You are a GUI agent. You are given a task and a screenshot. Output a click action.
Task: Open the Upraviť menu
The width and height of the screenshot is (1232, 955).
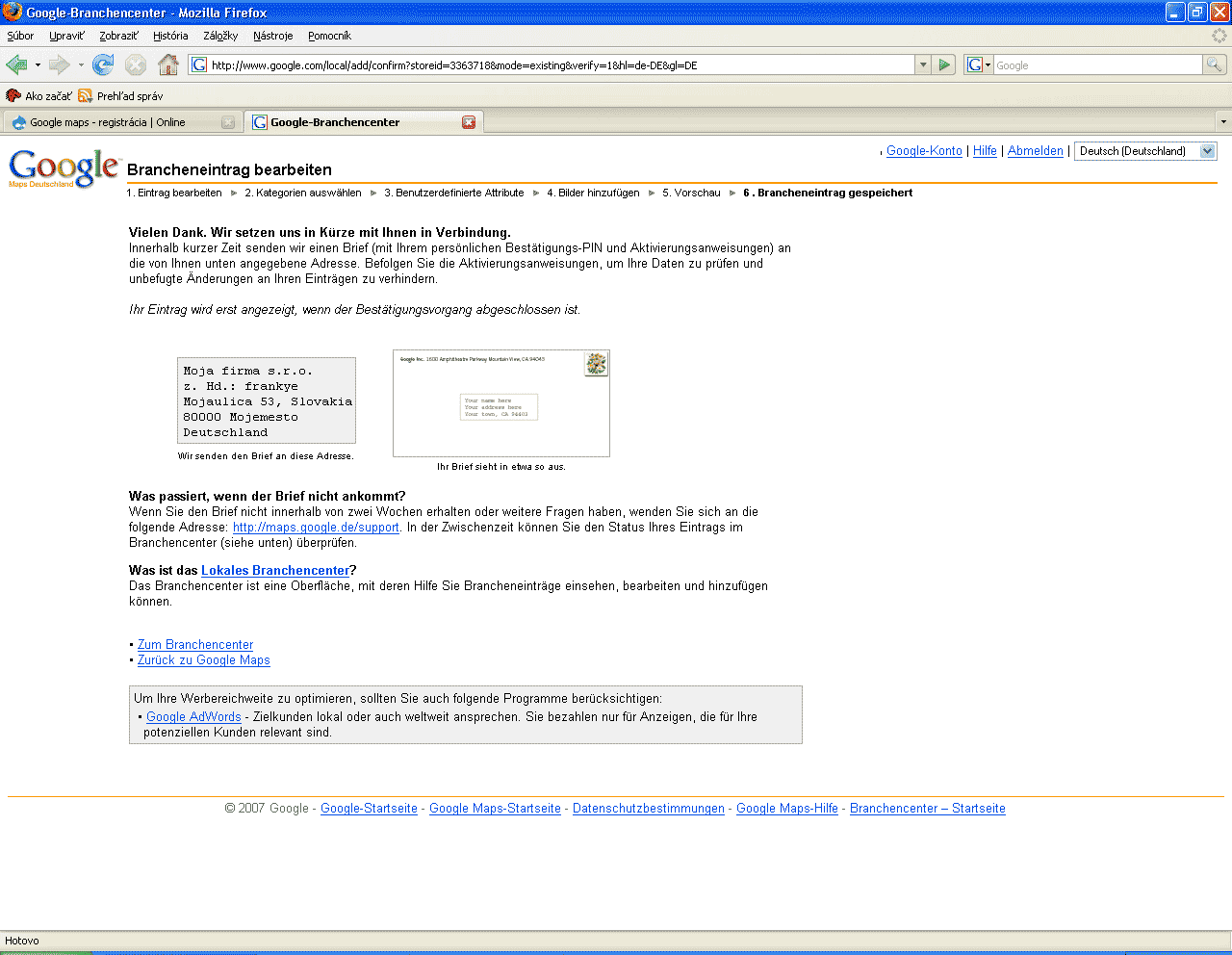(66, 36)
